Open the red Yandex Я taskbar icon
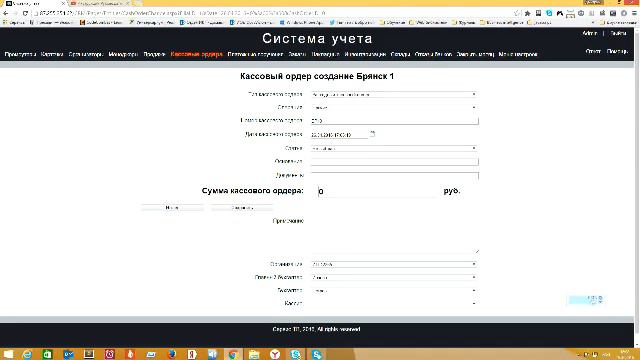Viewport: 640px width, 360px height. pyautogui.click(x=192, y=354)
